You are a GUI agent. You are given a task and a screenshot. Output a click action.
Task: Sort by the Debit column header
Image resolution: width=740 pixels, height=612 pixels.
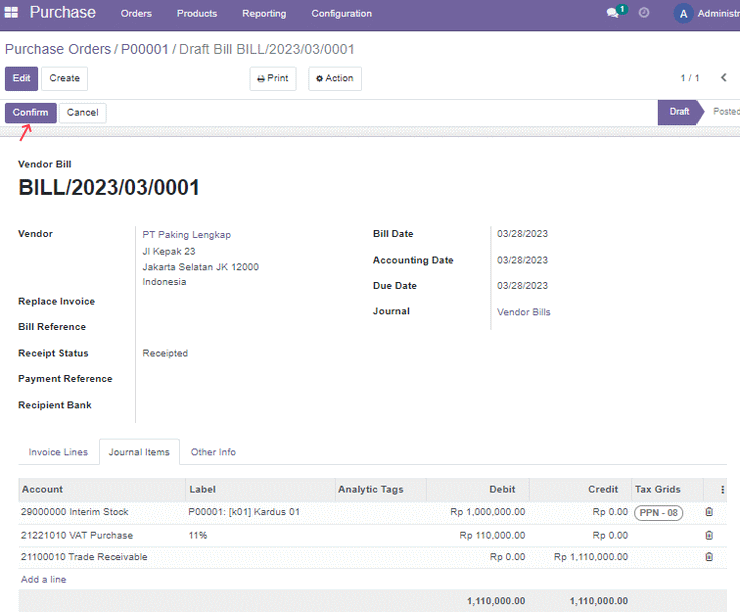coord(478,490)
